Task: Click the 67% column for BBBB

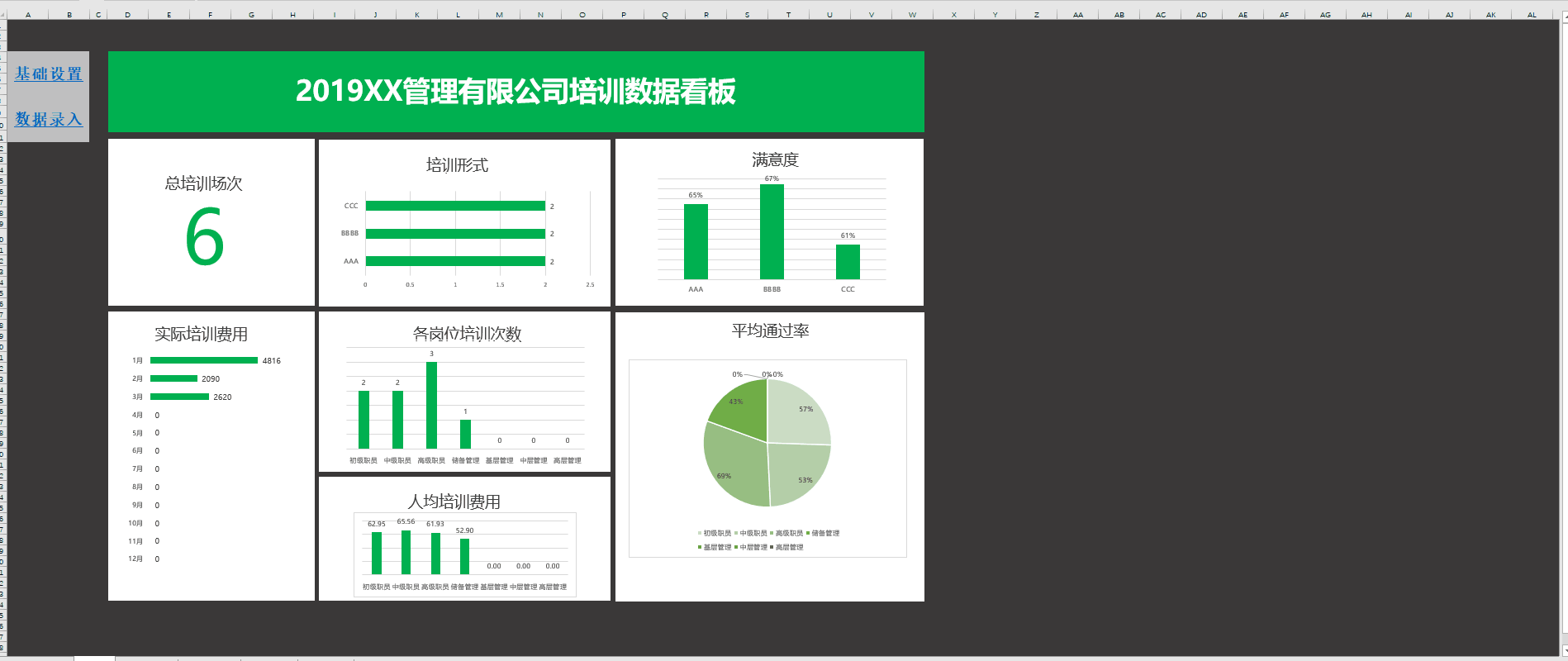Action: pyautogui.click(x=772, y=231)
